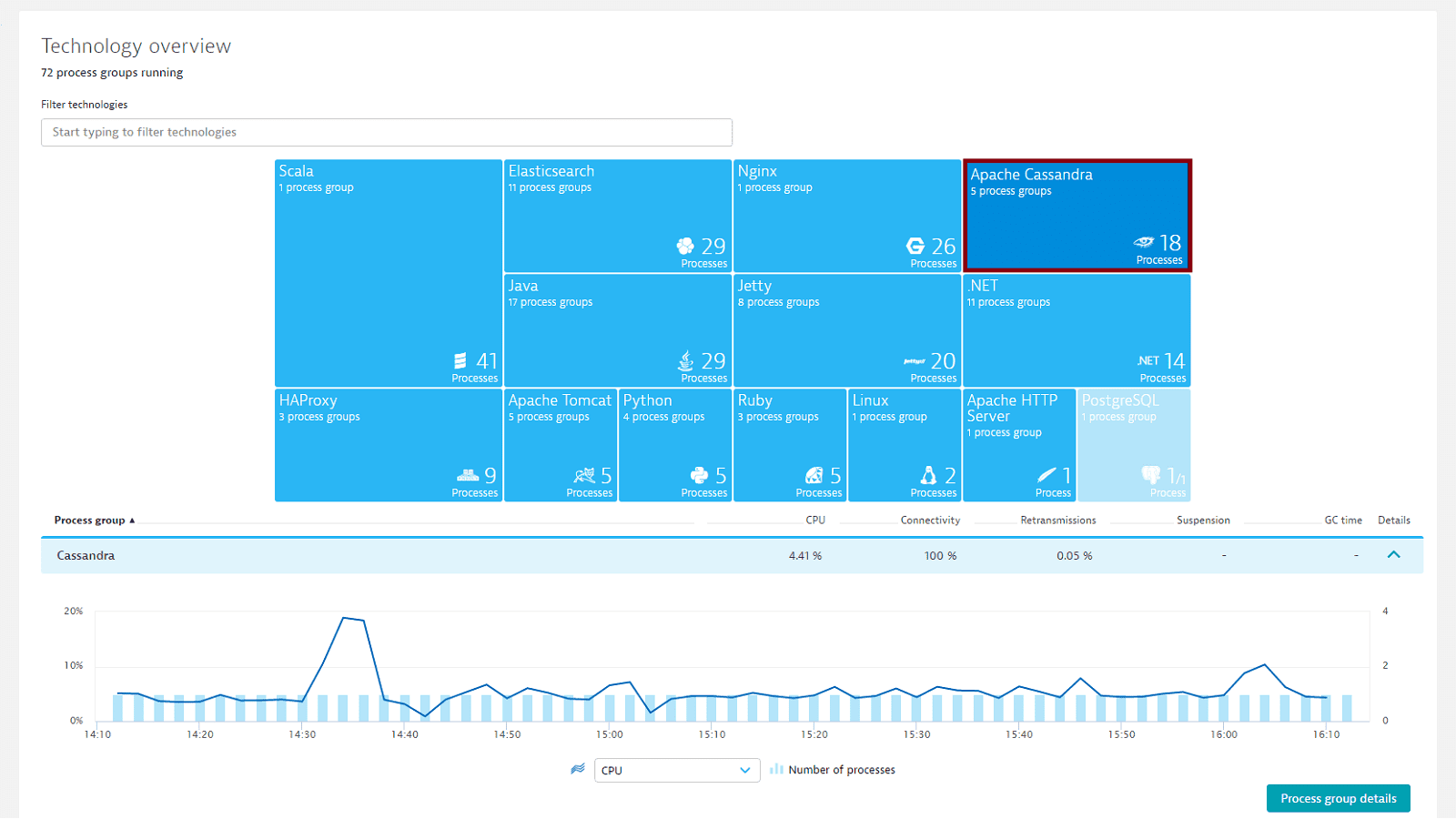Click the Python logo icon
Viewport: 1456px width, 819px height.
[x=699, y=475]
